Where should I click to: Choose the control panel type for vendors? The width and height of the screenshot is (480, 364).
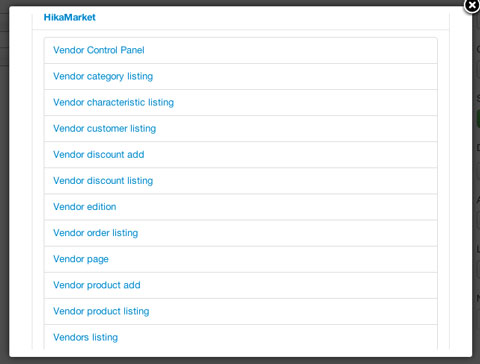pos(99,50)
